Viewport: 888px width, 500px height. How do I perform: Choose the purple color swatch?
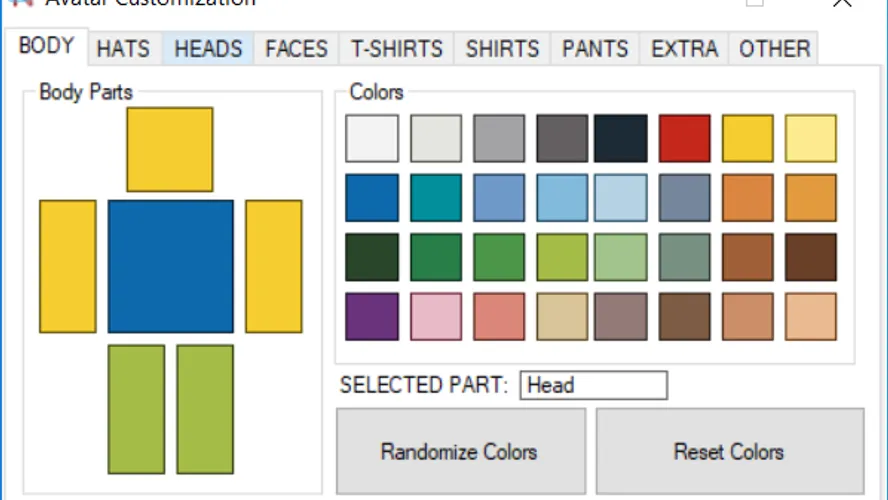[x=372, y=316]
